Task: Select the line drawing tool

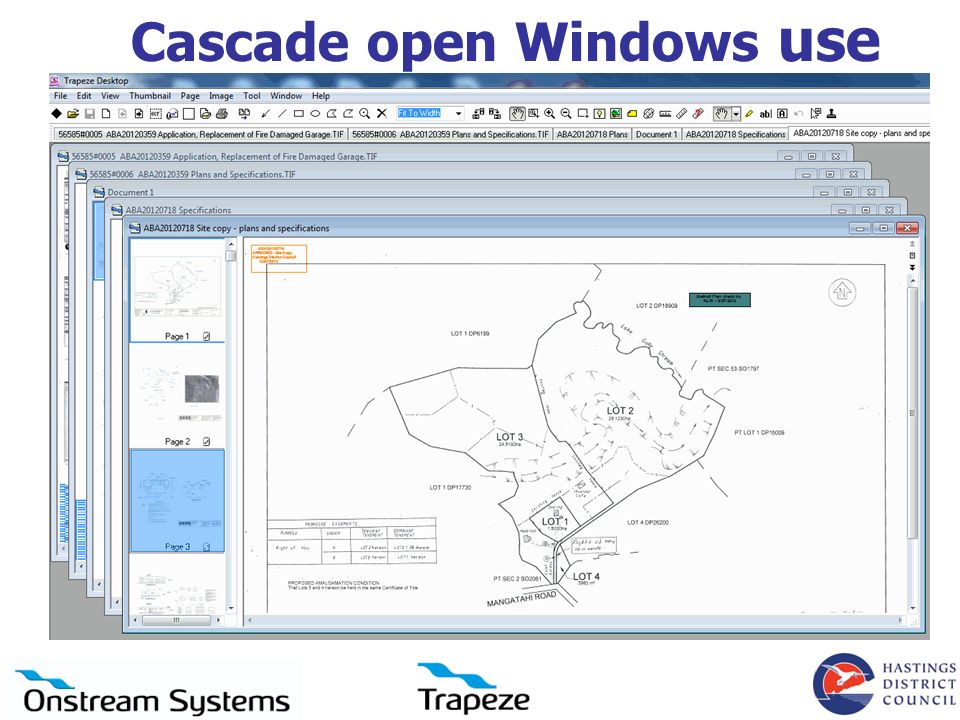Action: (x=282, y=113)
